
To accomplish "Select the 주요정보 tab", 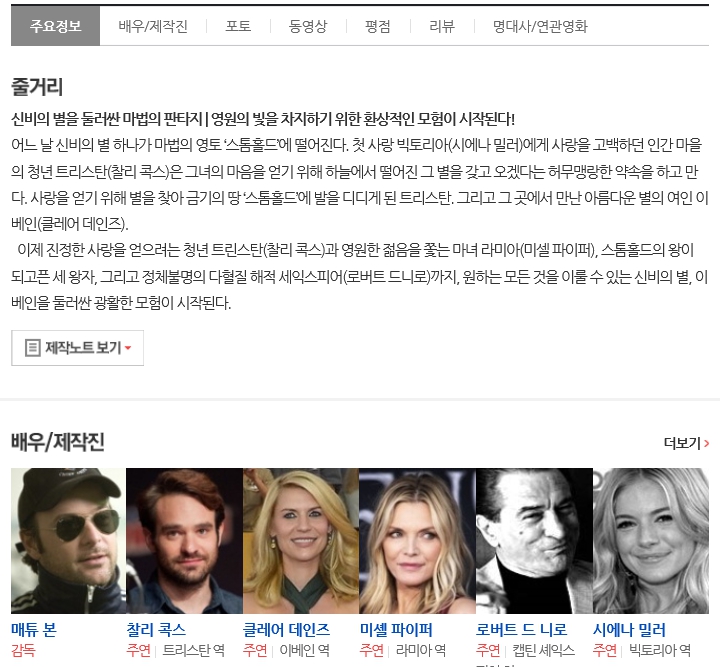I will tap(55, 26).
